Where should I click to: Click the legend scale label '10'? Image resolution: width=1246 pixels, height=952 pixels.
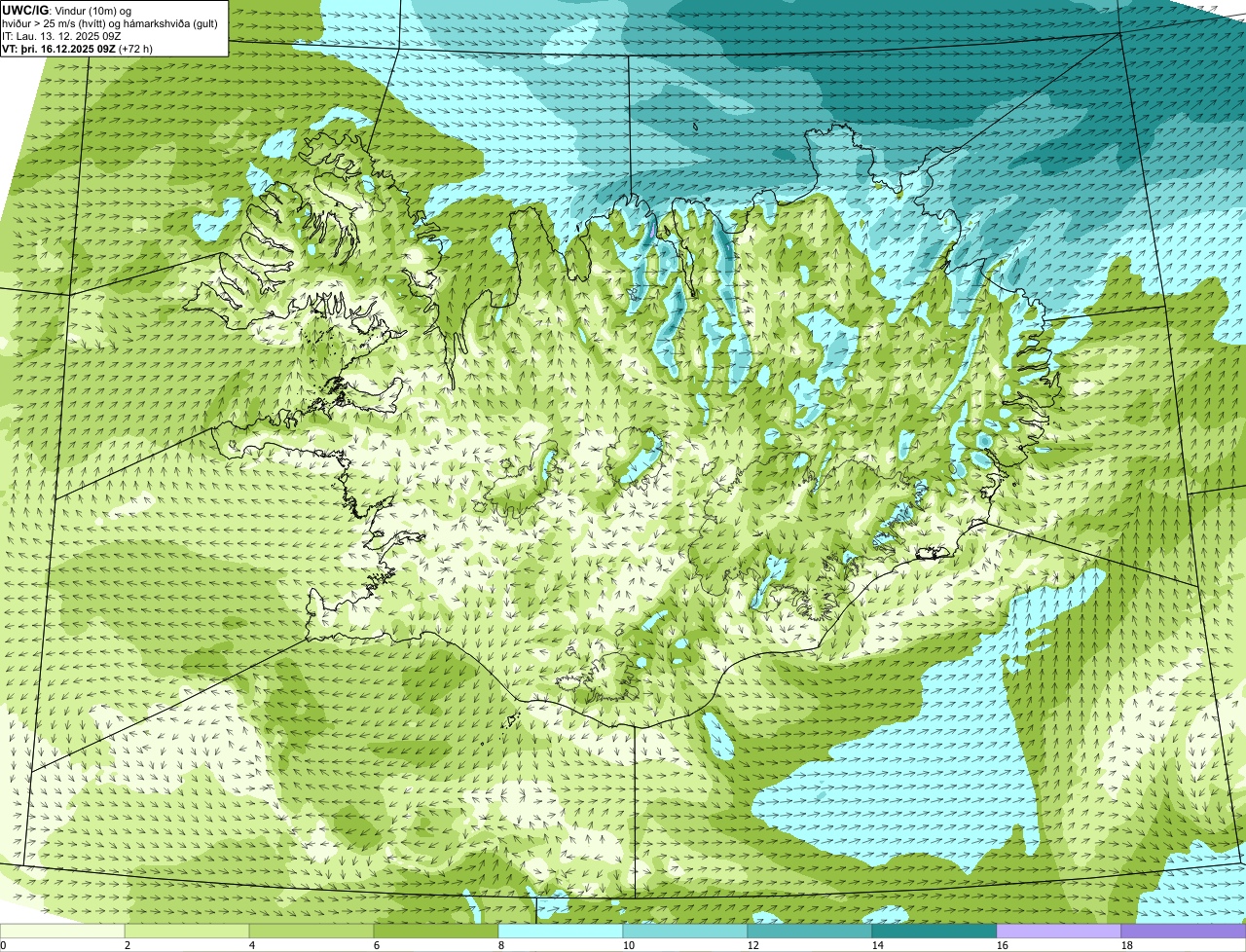tap(629, 945)
